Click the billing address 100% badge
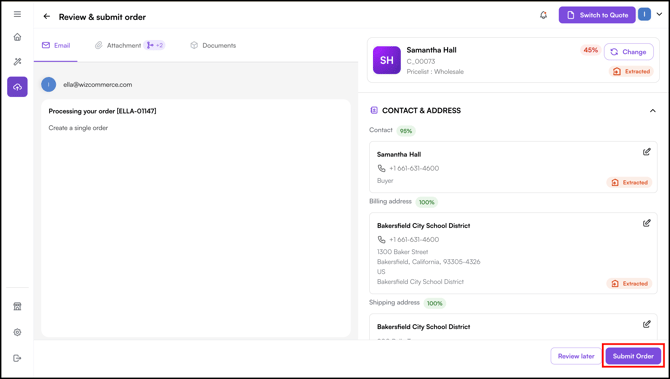The image size is (670, 379). [x=426, y=202]
